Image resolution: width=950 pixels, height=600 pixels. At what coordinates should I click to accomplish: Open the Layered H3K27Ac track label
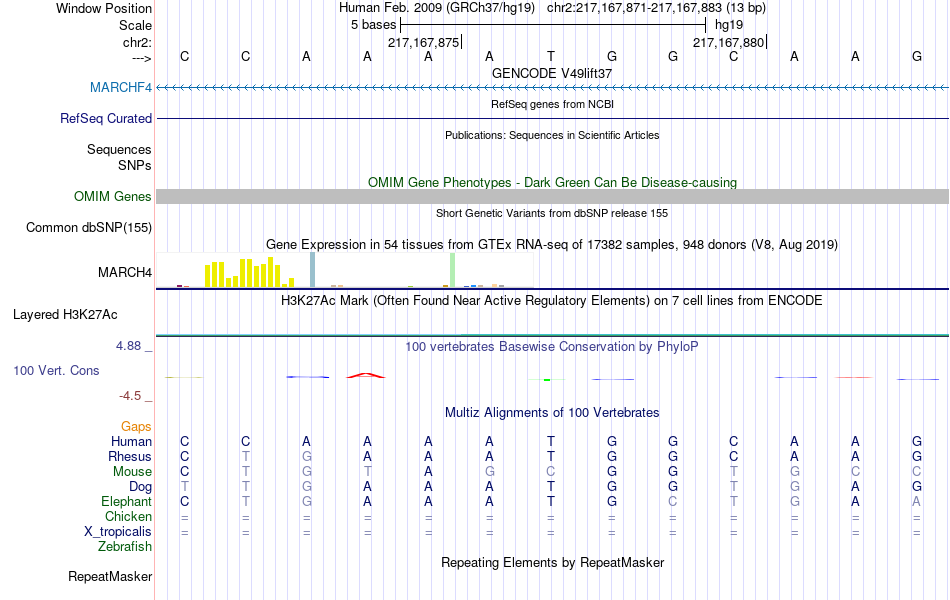coord(65,315)
